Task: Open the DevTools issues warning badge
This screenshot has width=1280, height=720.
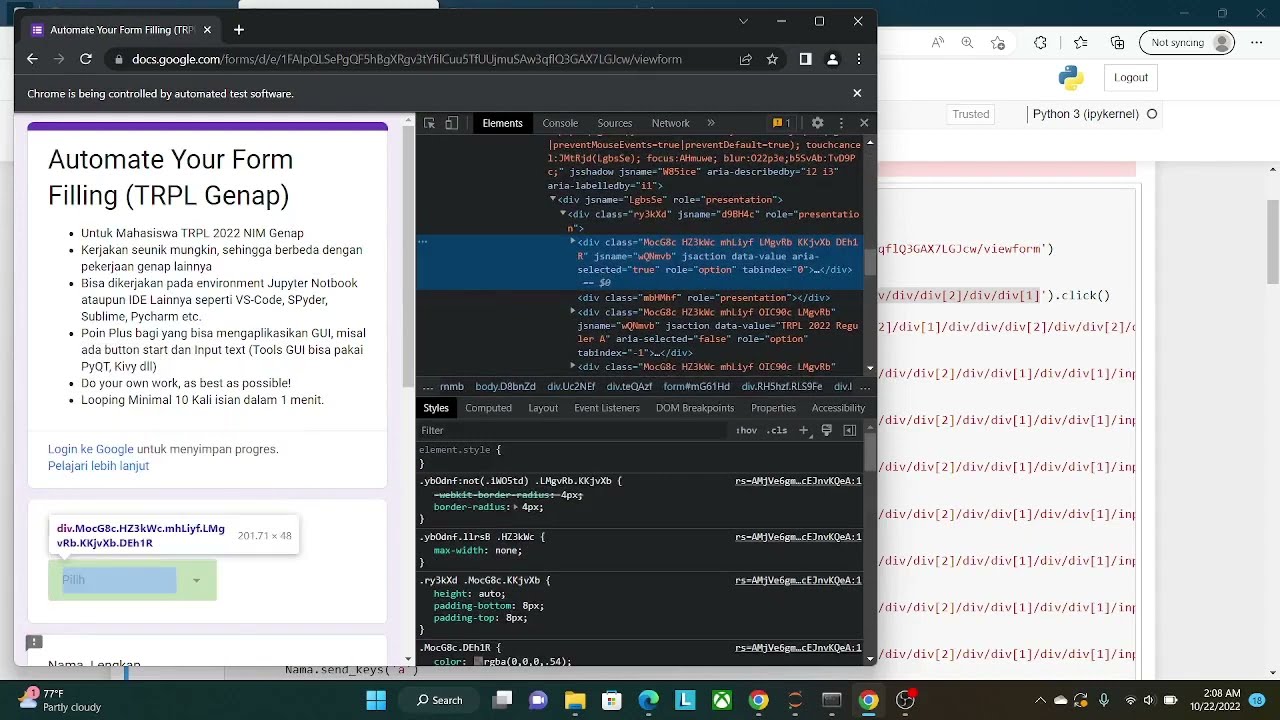Action: click(x=781, y=123)
